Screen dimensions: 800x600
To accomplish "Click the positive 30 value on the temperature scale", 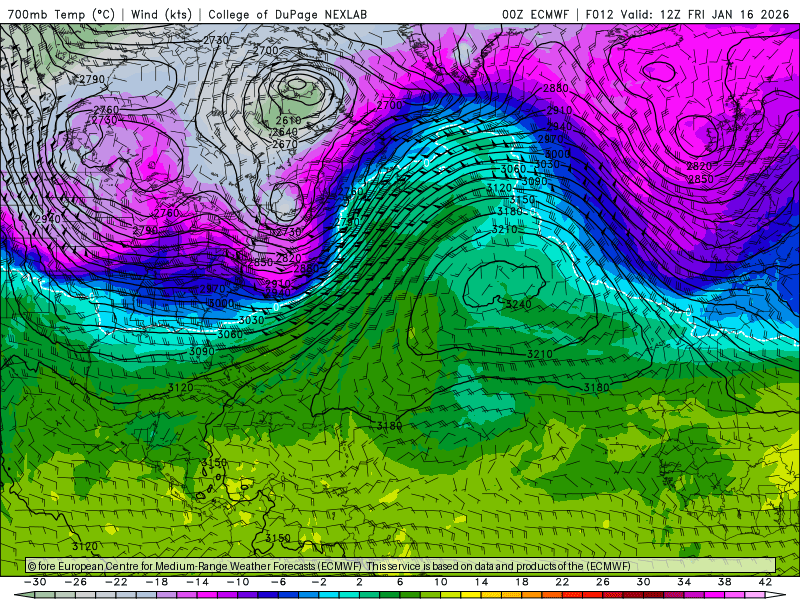I will click(643, 582).
